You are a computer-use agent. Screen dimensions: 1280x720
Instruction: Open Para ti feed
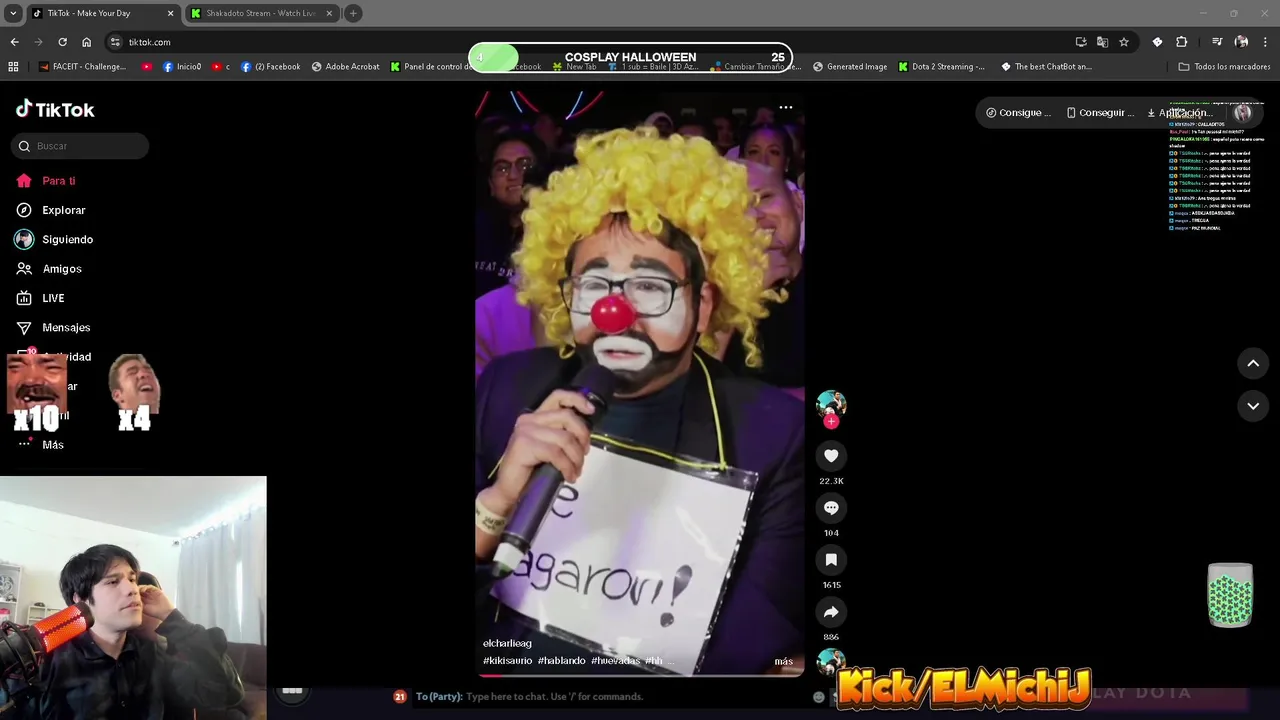pyautogui.click(x=46, y=181)
